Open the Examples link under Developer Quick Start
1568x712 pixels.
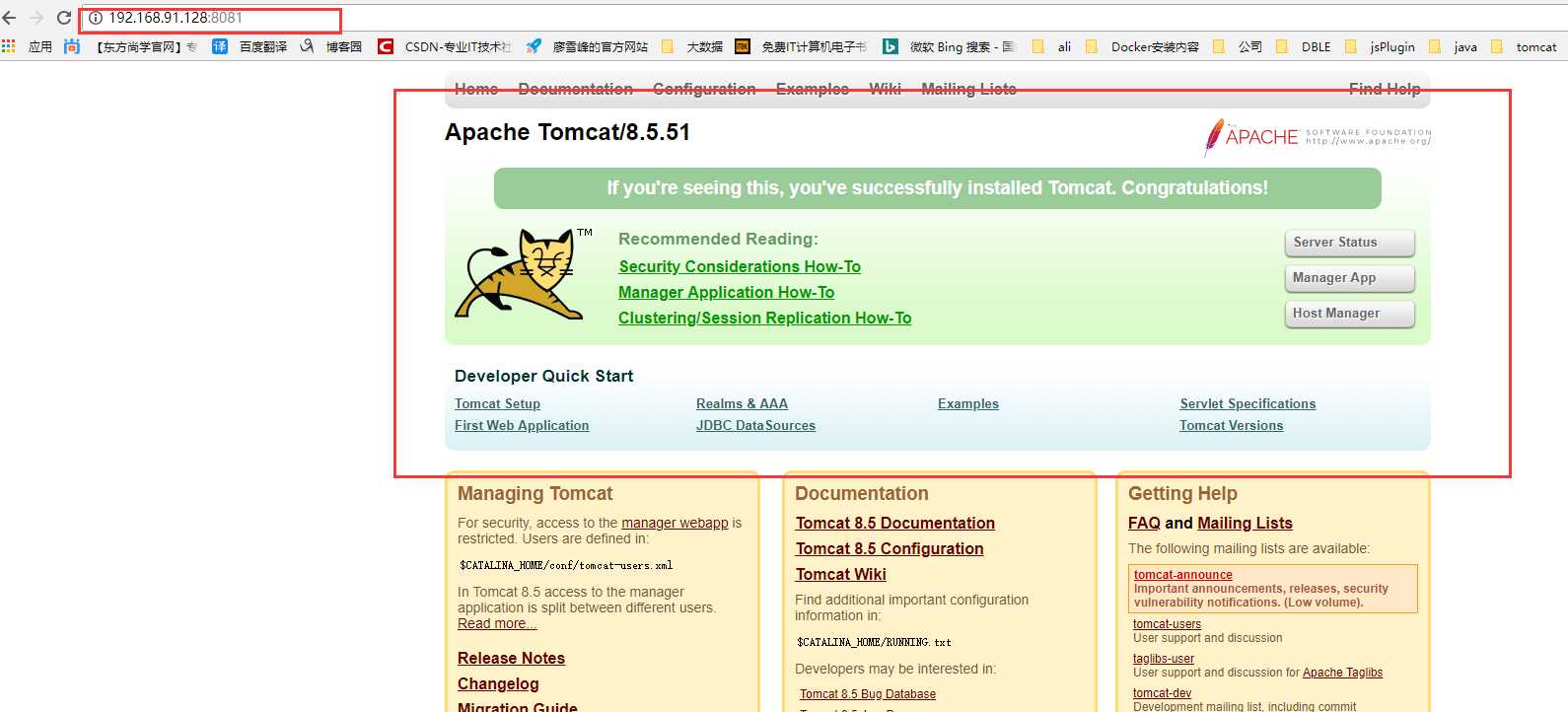coord(968,403)
